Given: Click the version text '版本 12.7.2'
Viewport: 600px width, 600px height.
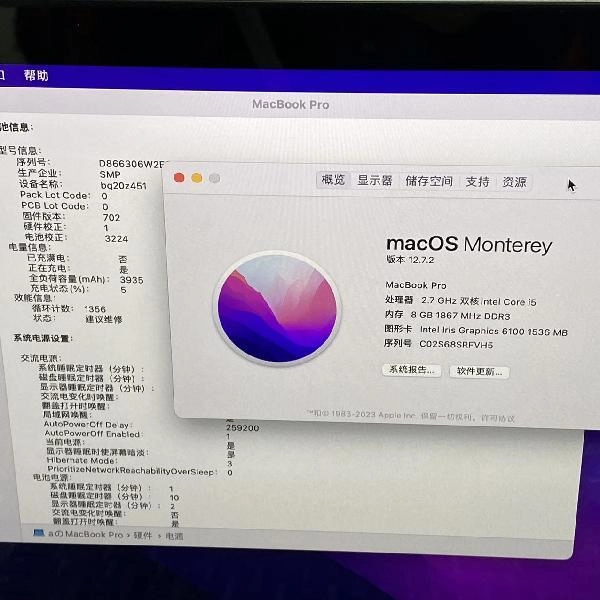Looking at the screenshot, I should point(410,259).
